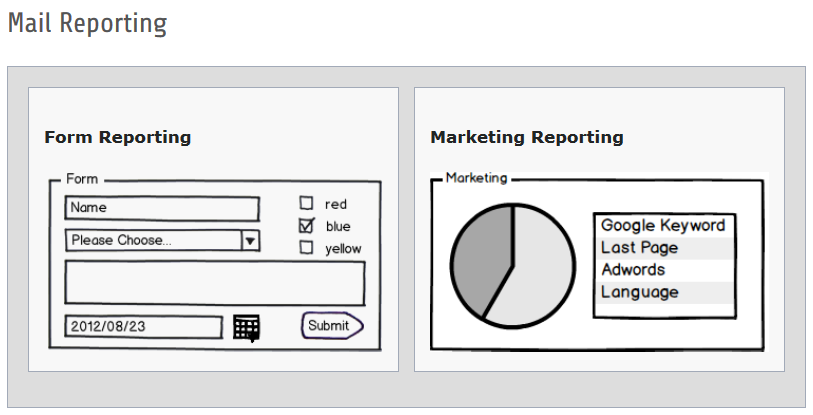813x415 pixels.
Task: Click the 2012/08/23 date field
Action: point(143,327)
